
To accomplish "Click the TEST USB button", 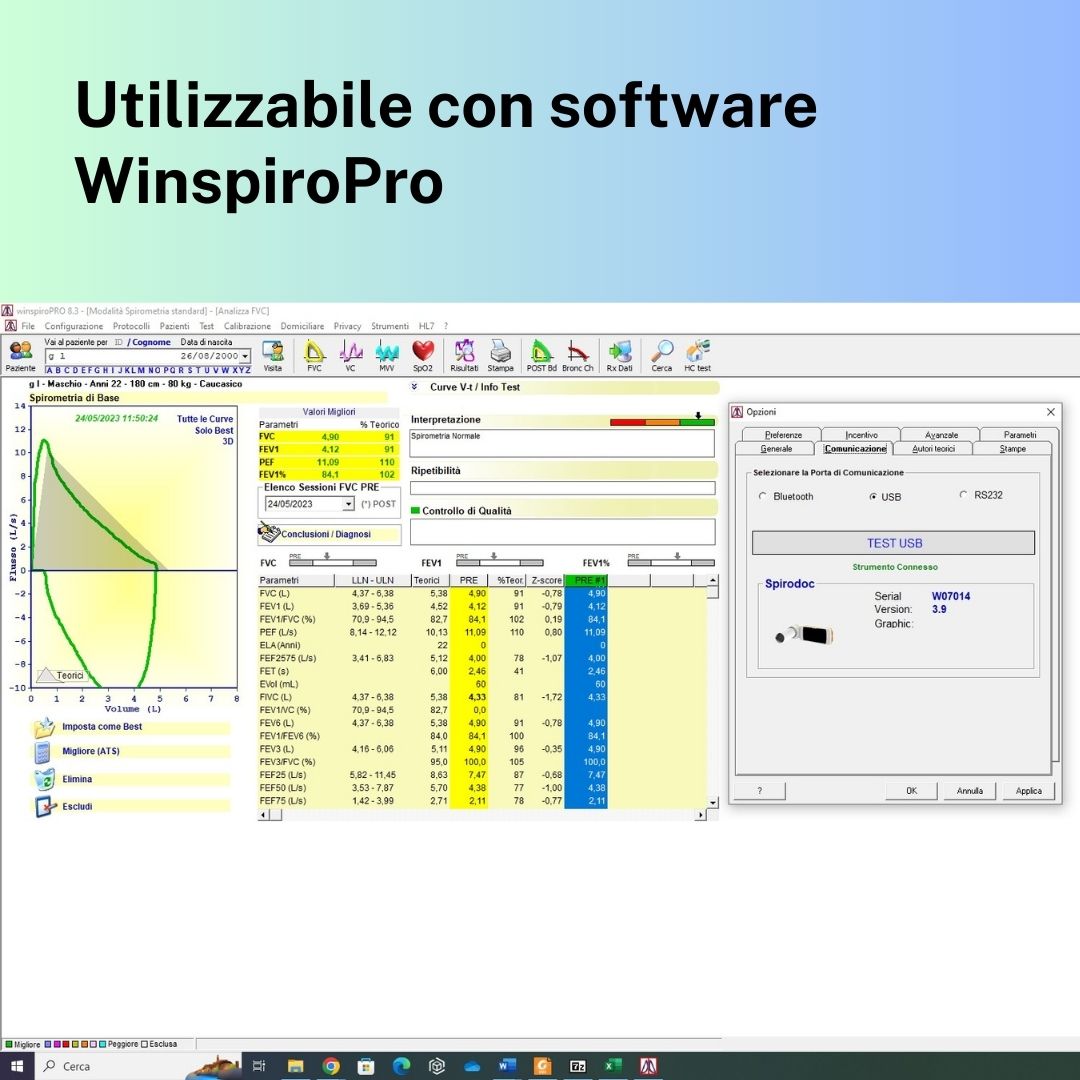I will pos(893,543).
